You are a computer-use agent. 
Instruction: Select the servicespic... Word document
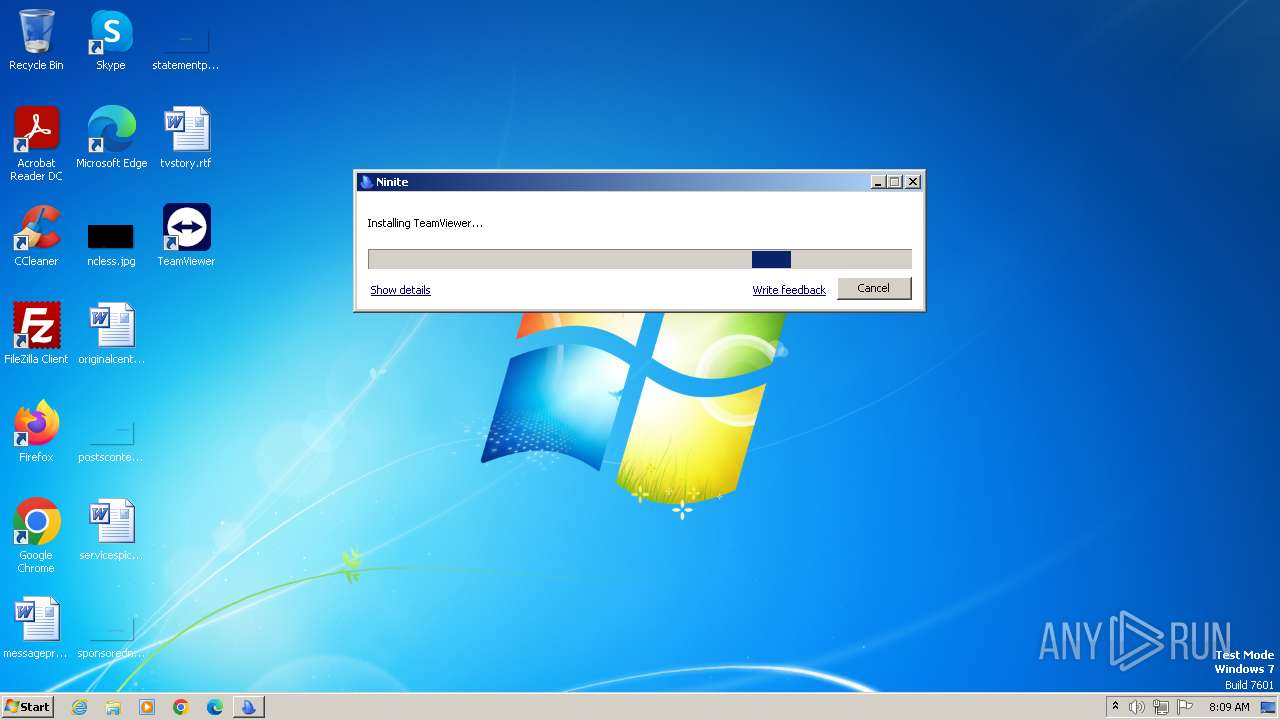pos(111,530)
